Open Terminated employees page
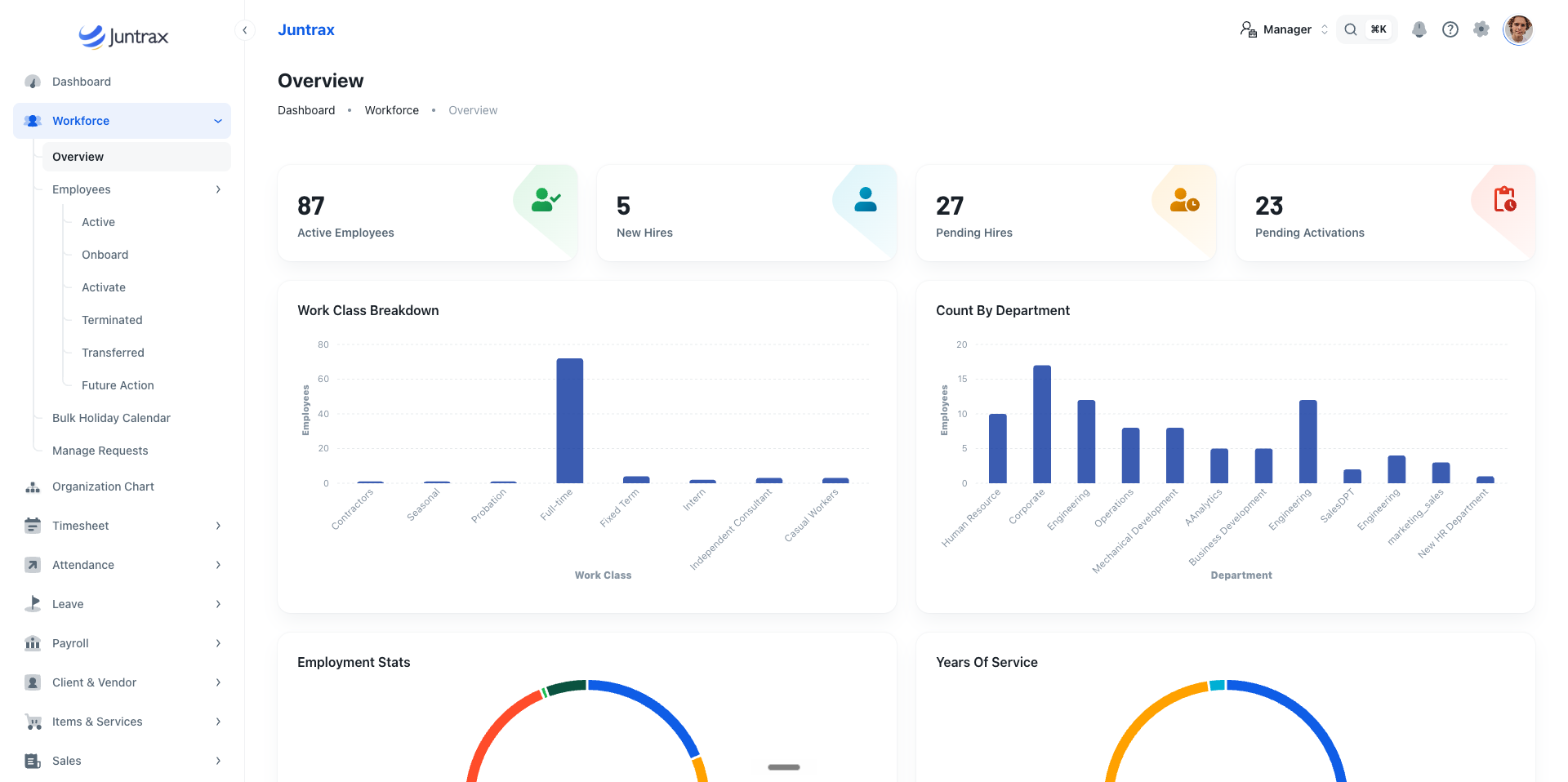The width and height of the screenshot is (1568, 782). click(x=112, y=320)
